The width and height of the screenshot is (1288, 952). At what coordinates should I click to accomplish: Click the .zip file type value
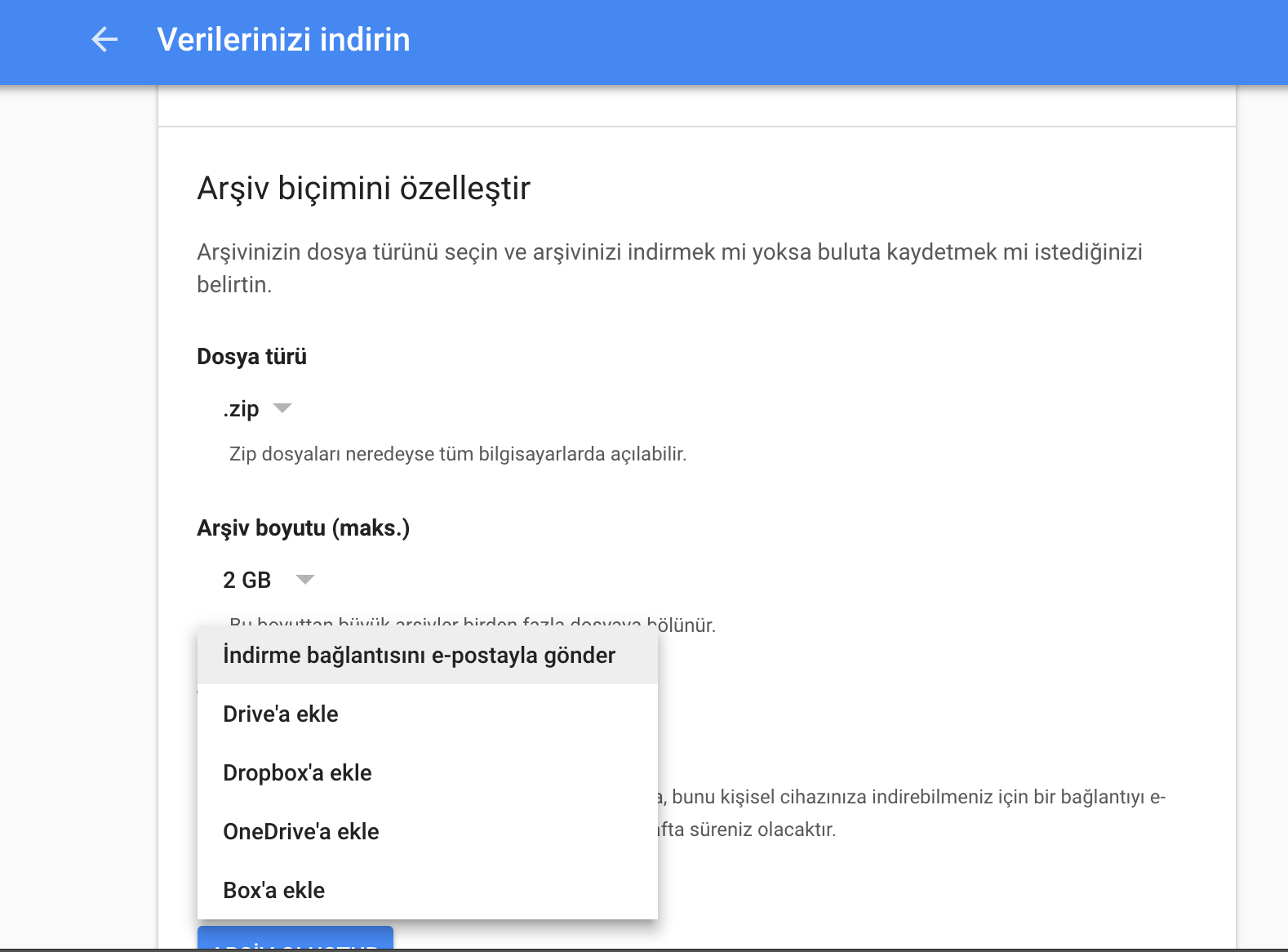pyautogui.click(x=241, y=408)
